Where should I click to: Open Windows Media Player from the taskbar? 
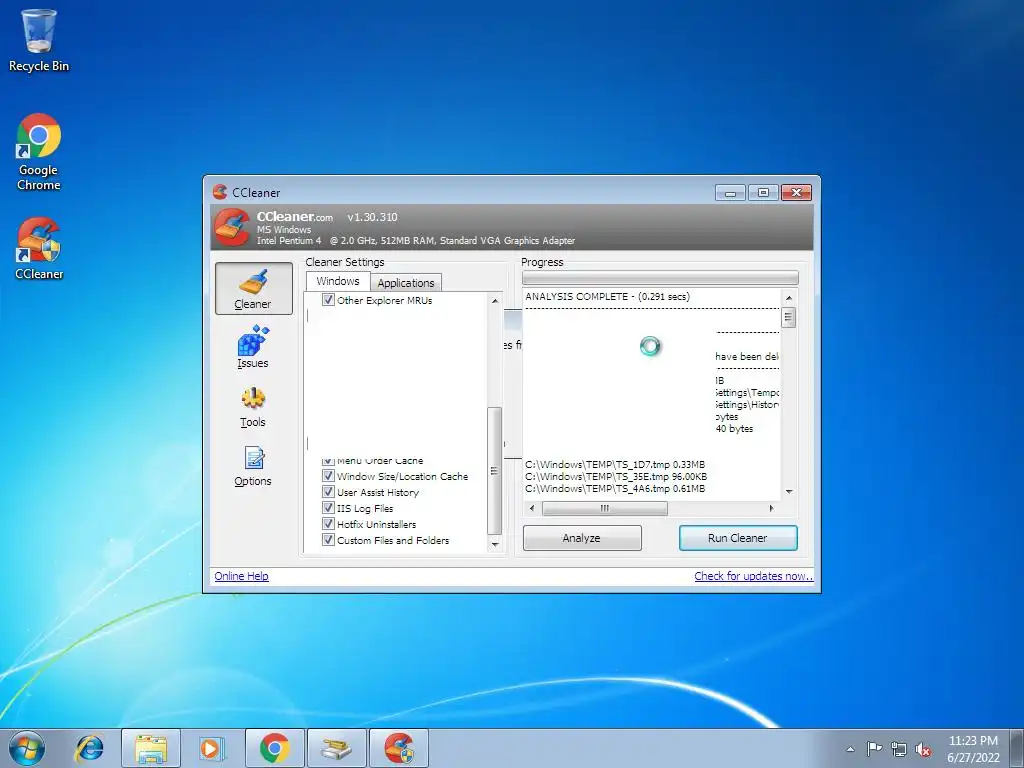[x=212, y=748]
